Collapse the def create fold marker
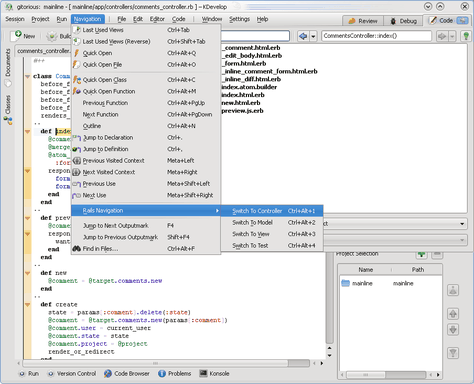The width and height of the screenshot is (474, 384). pos(28,304)
